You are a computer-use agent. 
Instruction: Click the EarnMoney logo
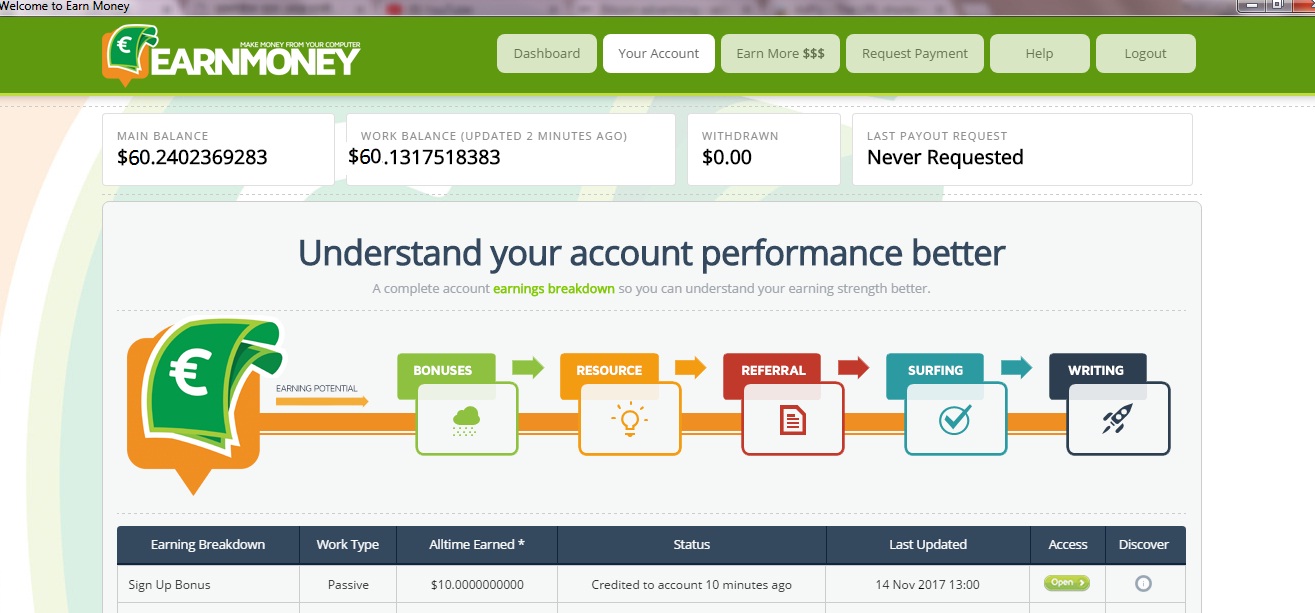(231, 55)
